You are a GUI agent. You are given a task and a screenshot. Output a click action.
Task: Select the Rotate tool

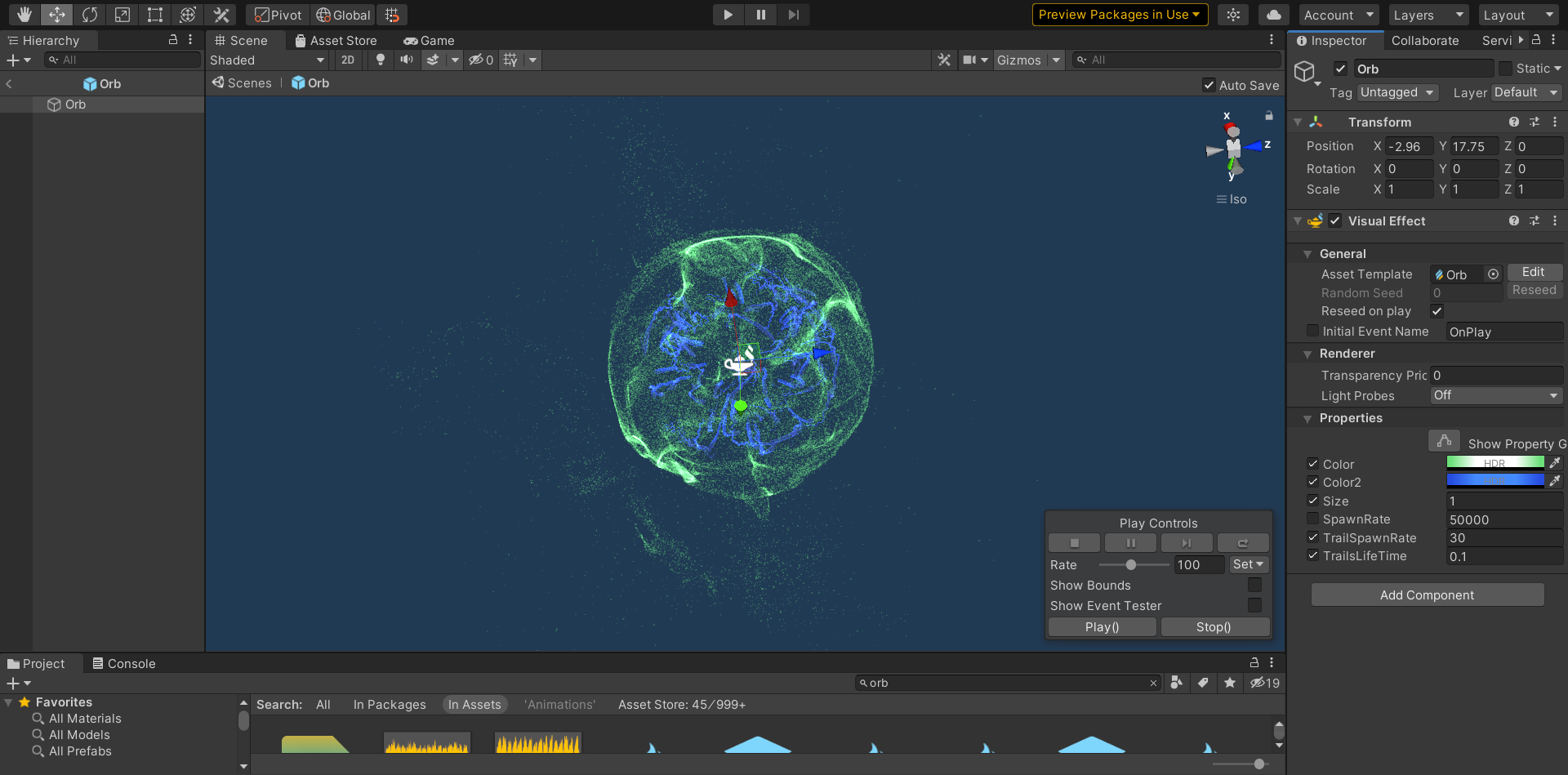(x=90, y=15)
